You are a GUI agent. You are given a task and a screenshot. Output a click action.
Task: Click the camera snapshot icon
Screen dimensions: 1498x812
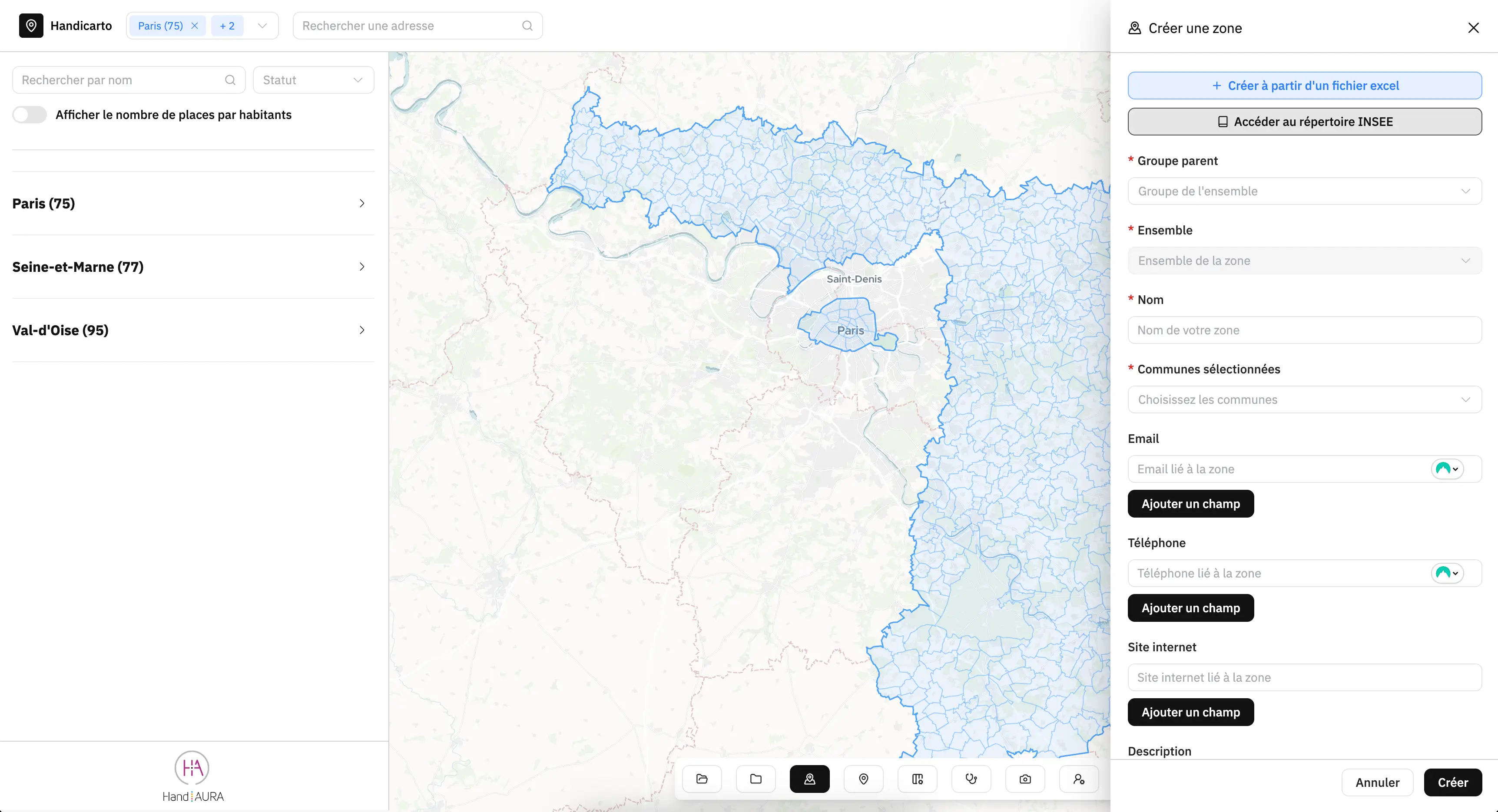point(1025,779)
